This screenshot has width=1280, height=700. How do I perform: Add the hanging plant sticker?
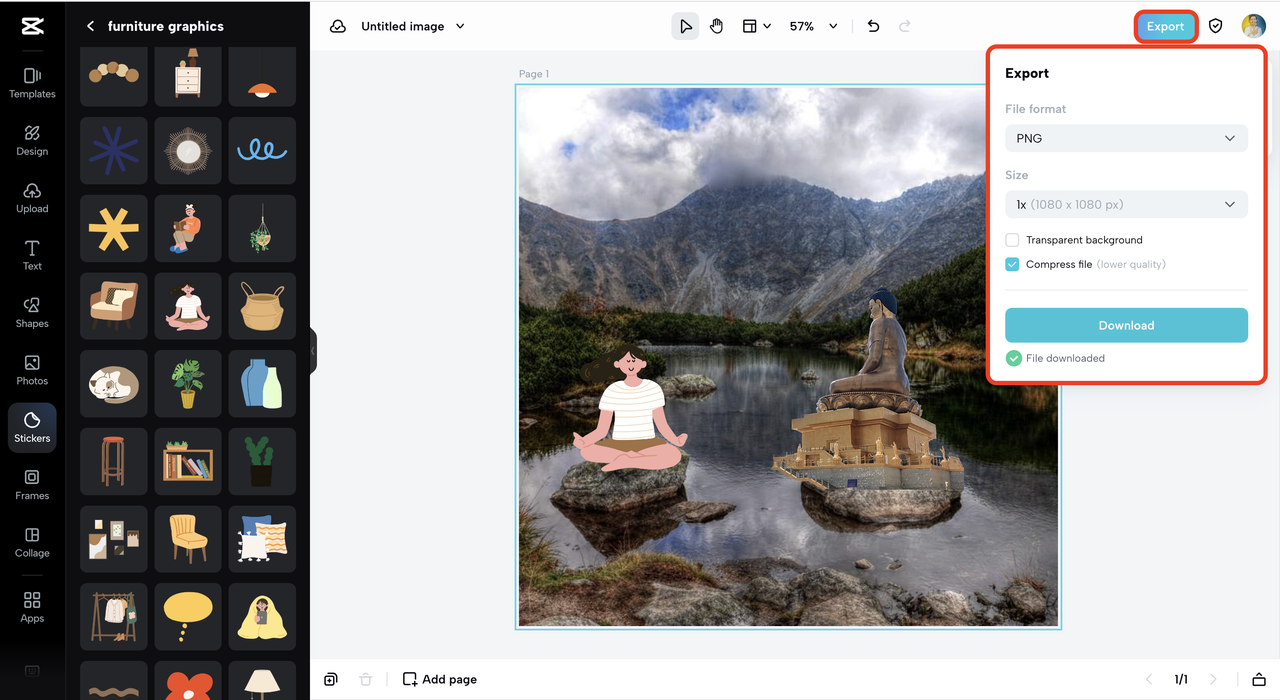(x=262, y=229)
